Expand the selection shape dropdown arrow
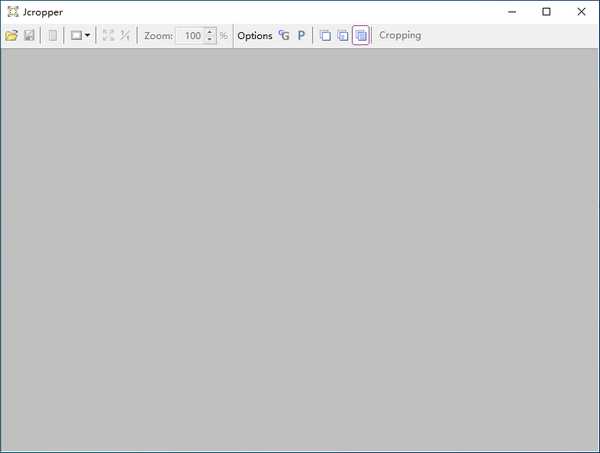 click(88, 36)
